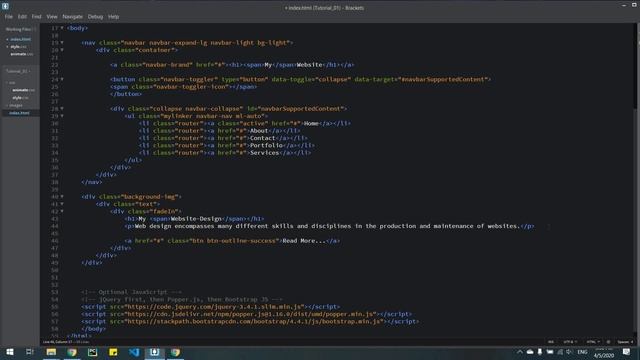Fold the text div on line 41
The width and height of the screenshot is (640, 360).
62,204
